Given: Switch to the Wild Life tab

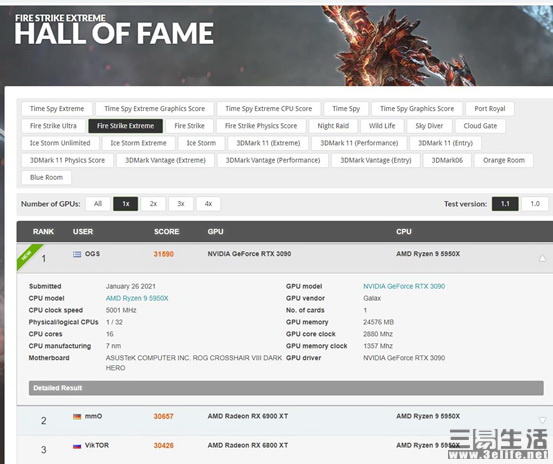Looking at the screenshot, I should (x=382, y=126).
